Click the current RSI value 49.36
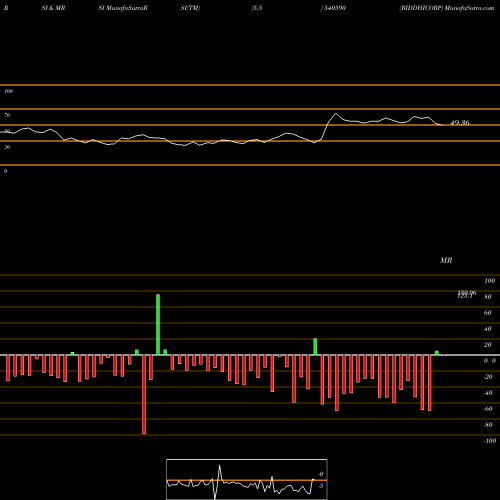500x500 pixels. (x=460, y=123)
